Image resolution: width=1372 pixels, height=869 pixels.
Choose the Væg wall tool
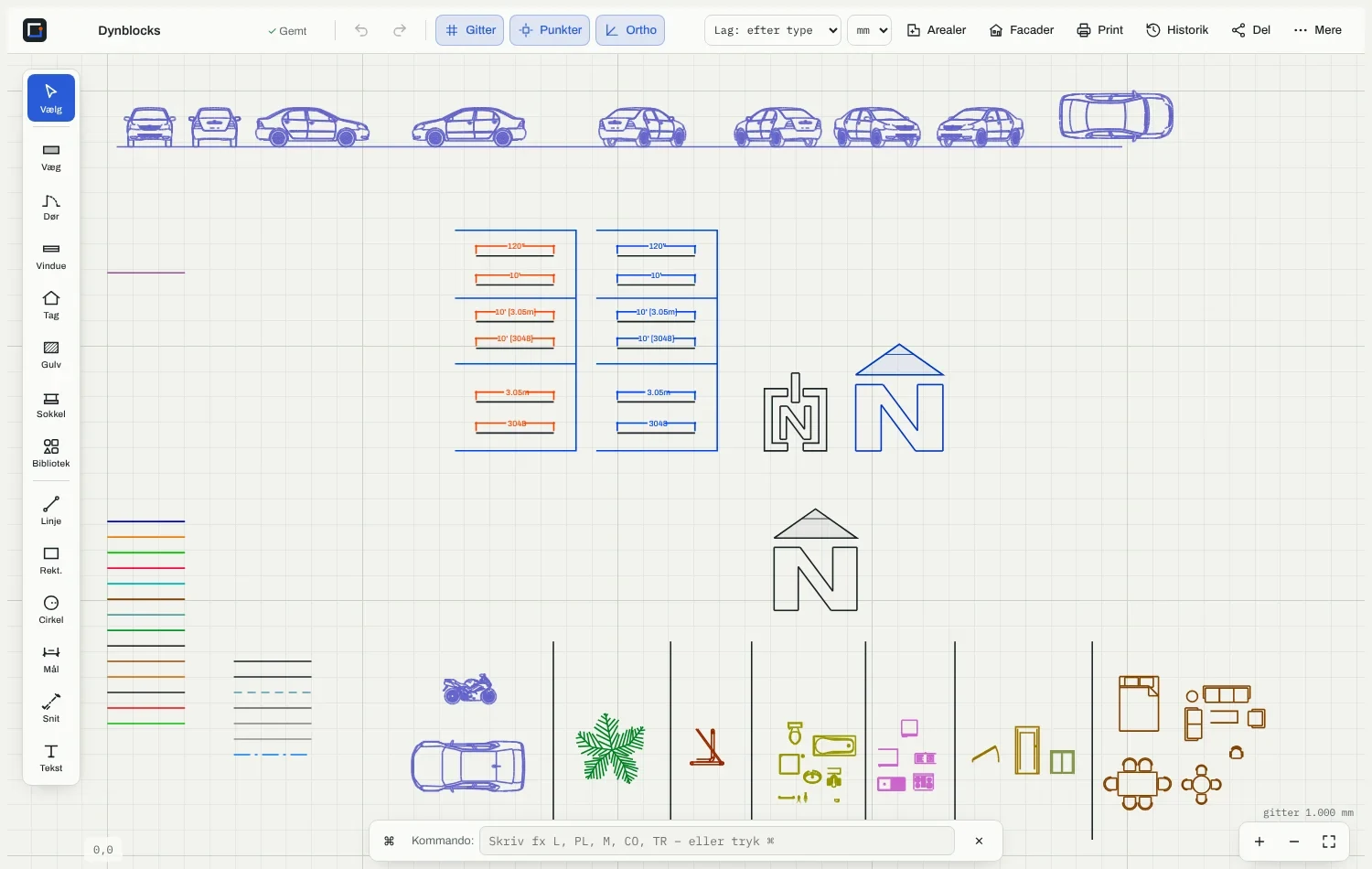(51, 157)
